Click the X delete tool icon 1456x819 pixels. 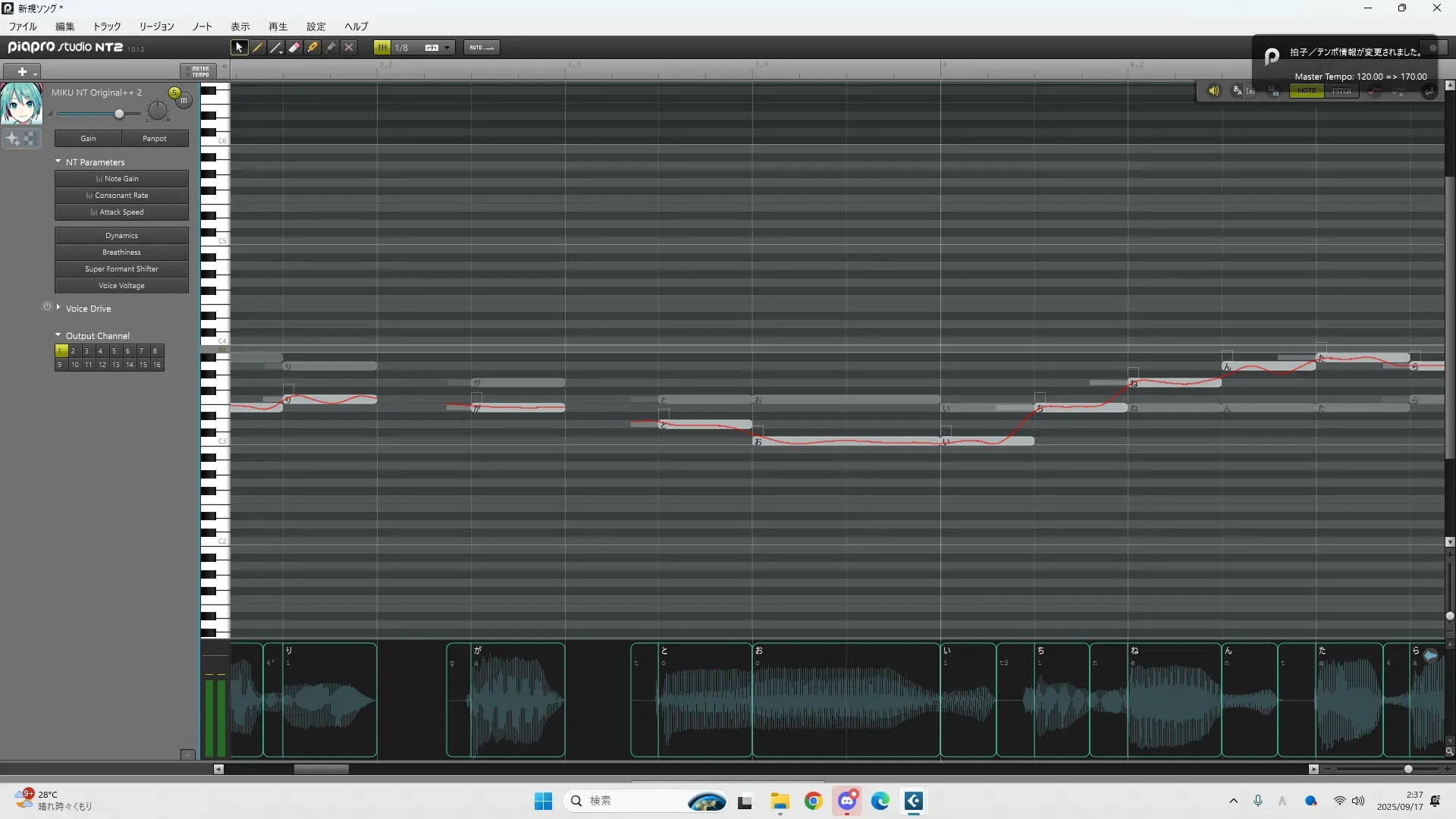[x=349, y=47]
